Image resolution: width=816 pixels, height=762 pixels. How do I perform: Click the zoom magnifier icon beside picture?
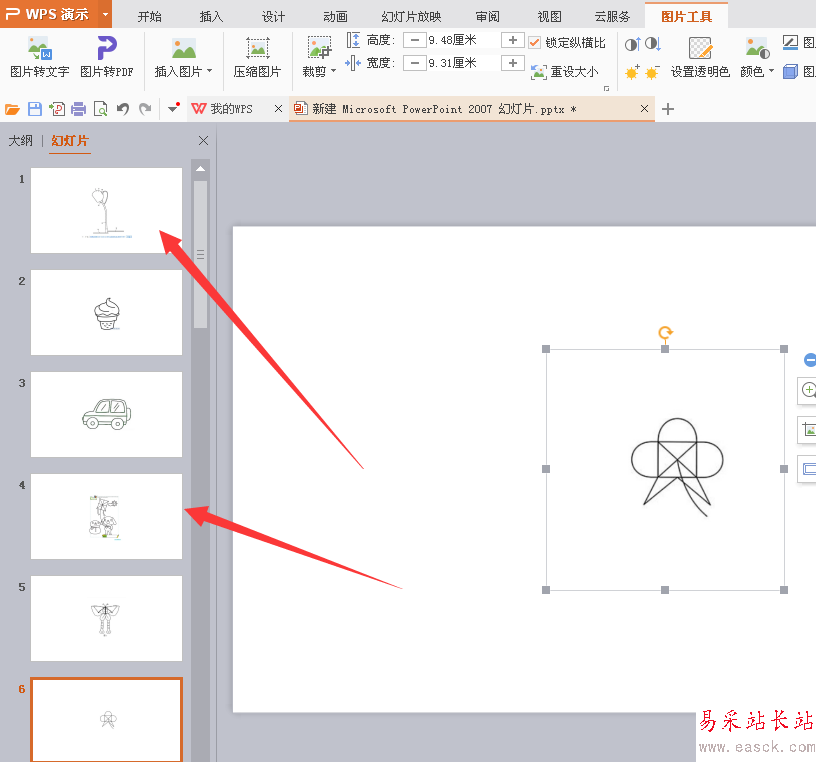coord(809,390)
